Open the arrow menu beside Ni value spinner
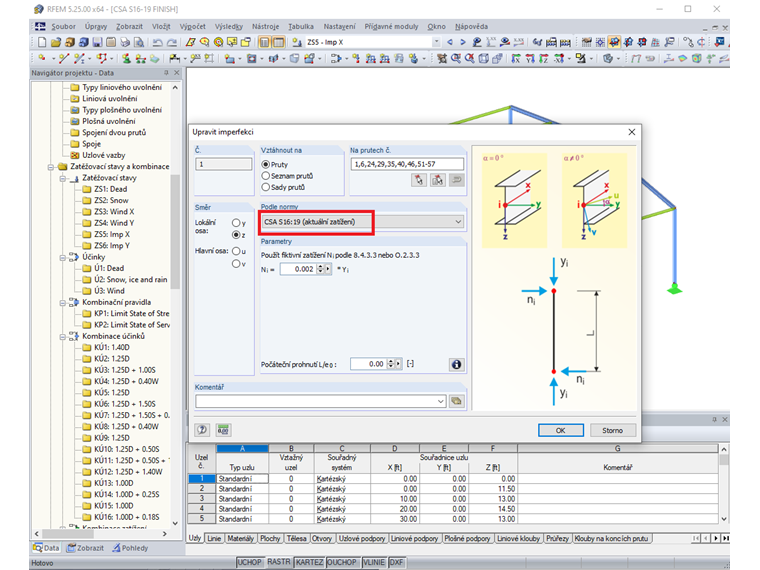This screenshot has height=570, width=760. [328, 269]
